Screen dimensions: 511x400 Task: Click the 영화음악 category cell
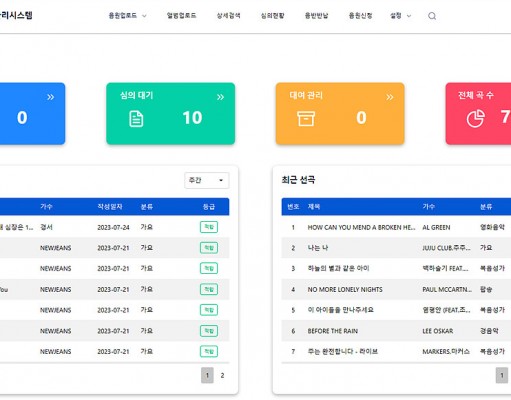tap(492, 227)
